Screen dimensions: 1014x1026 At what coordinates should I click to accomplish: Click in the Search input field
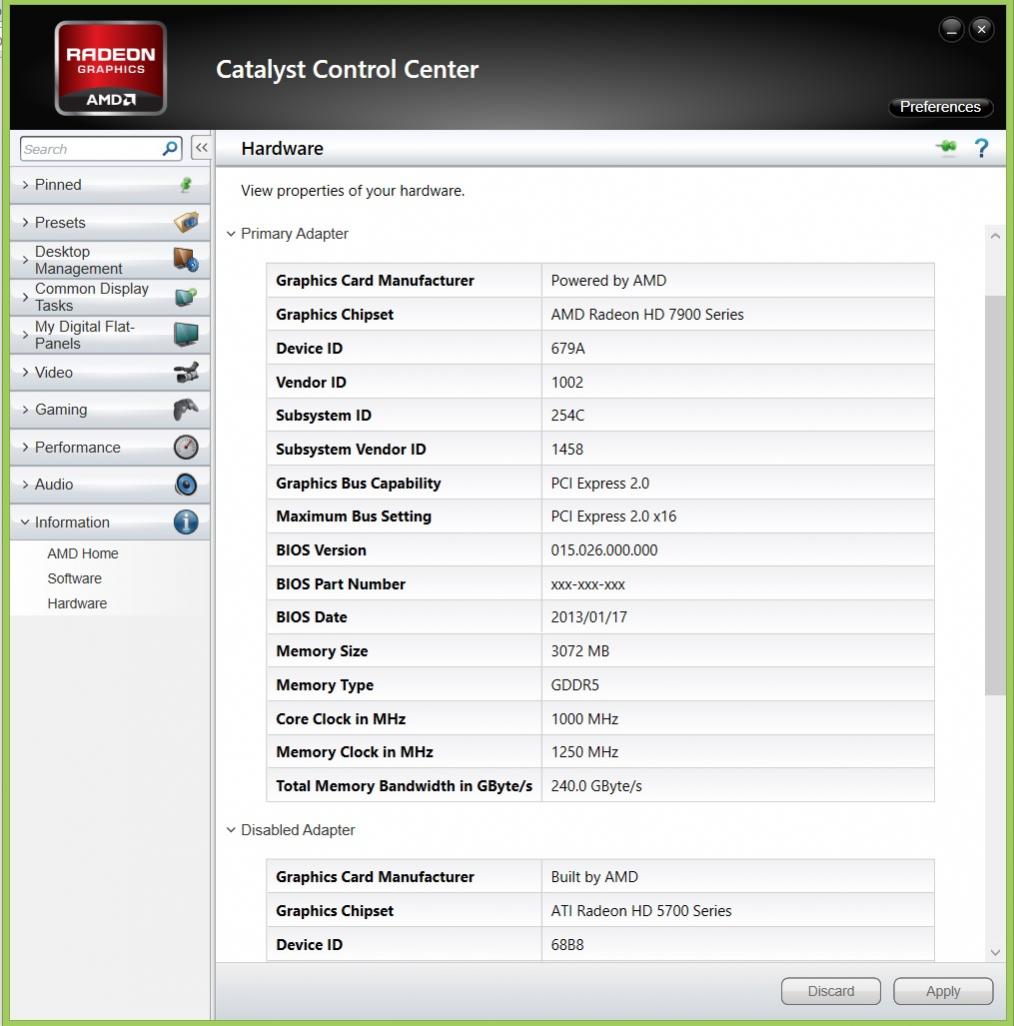pos(90,149)
